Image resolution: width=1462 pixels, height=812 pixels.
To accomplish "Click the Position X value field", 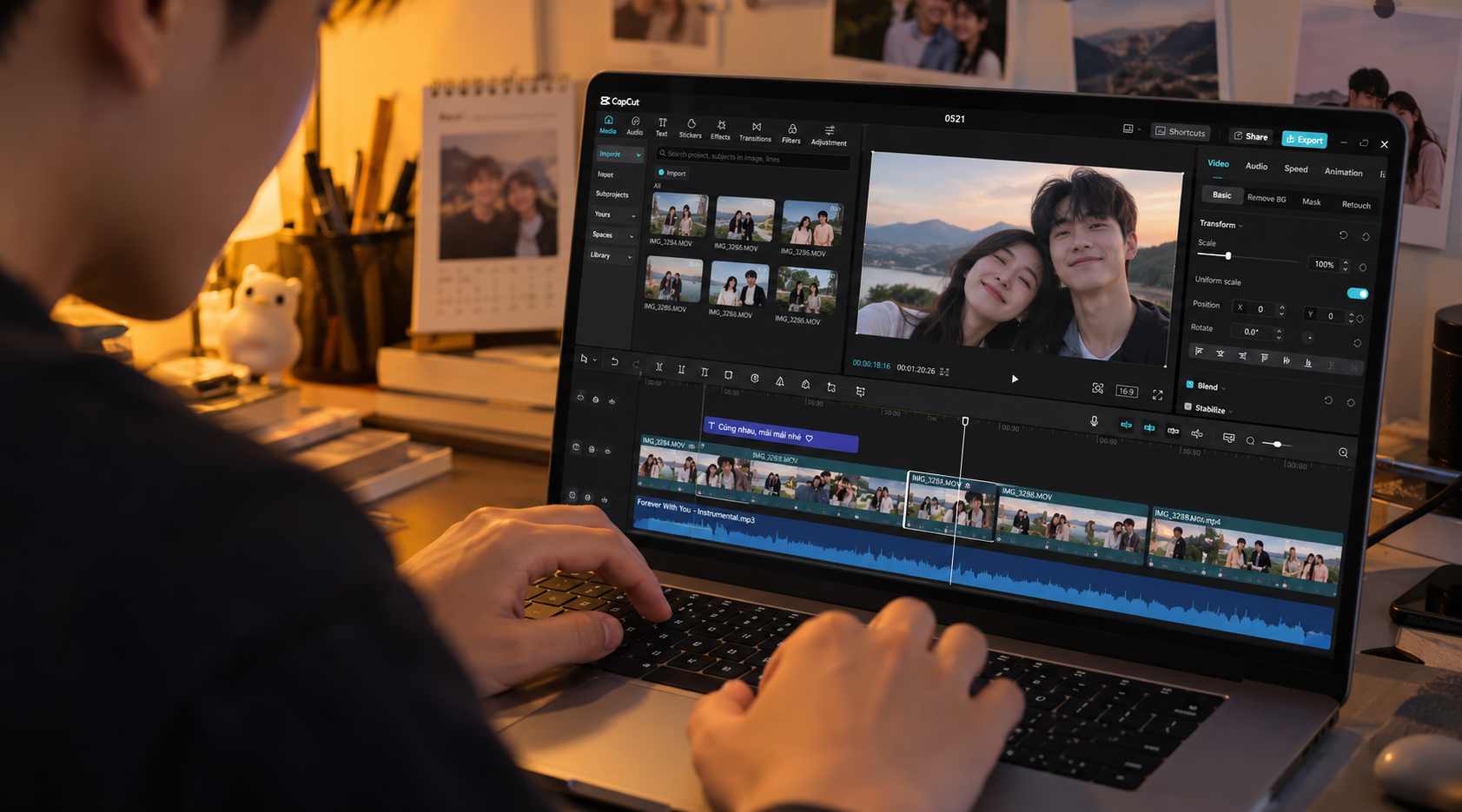I will (1260, 308).
